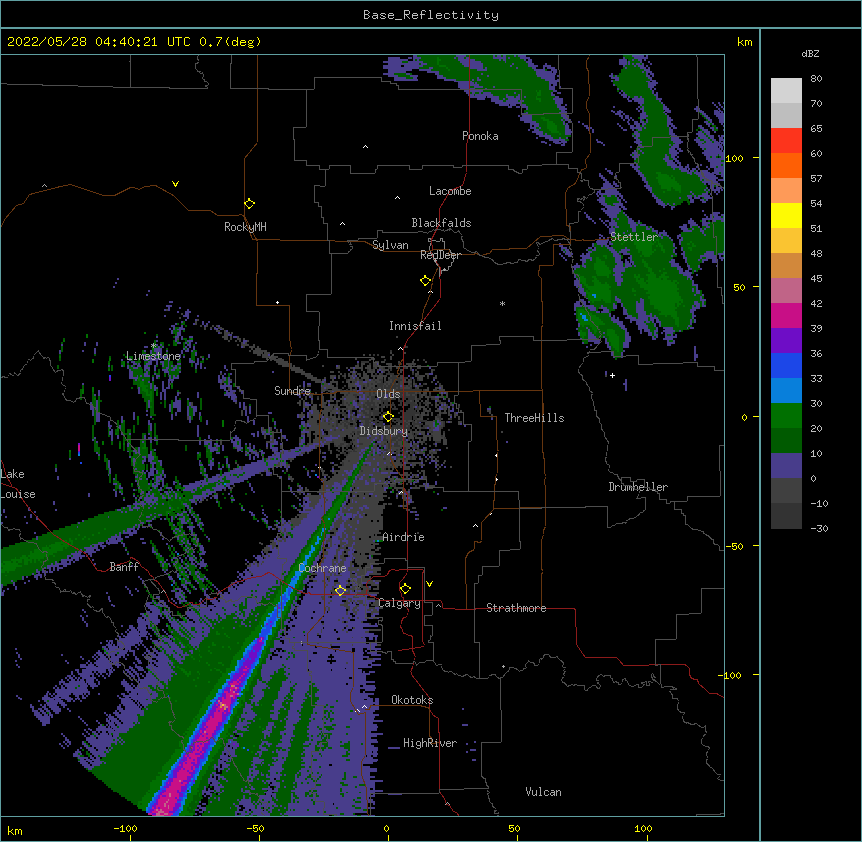Click the Didsbury town label
862x842 pixels.
point(384,431)
